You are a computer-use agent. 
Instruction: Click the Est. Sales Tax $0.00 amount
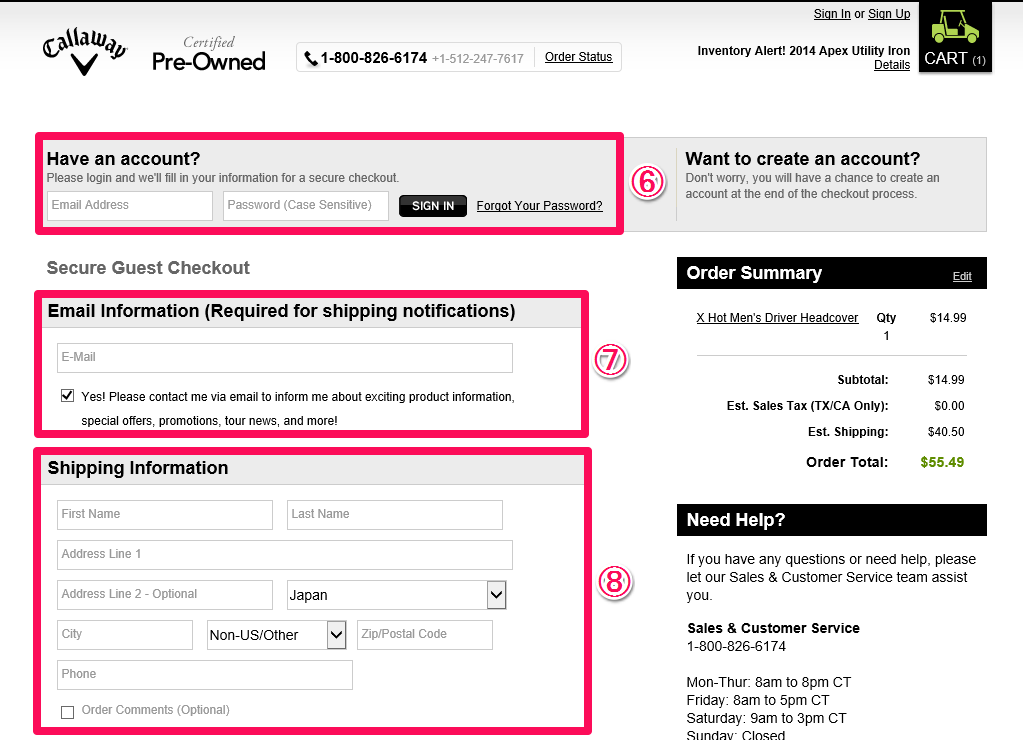coord(949,406)
